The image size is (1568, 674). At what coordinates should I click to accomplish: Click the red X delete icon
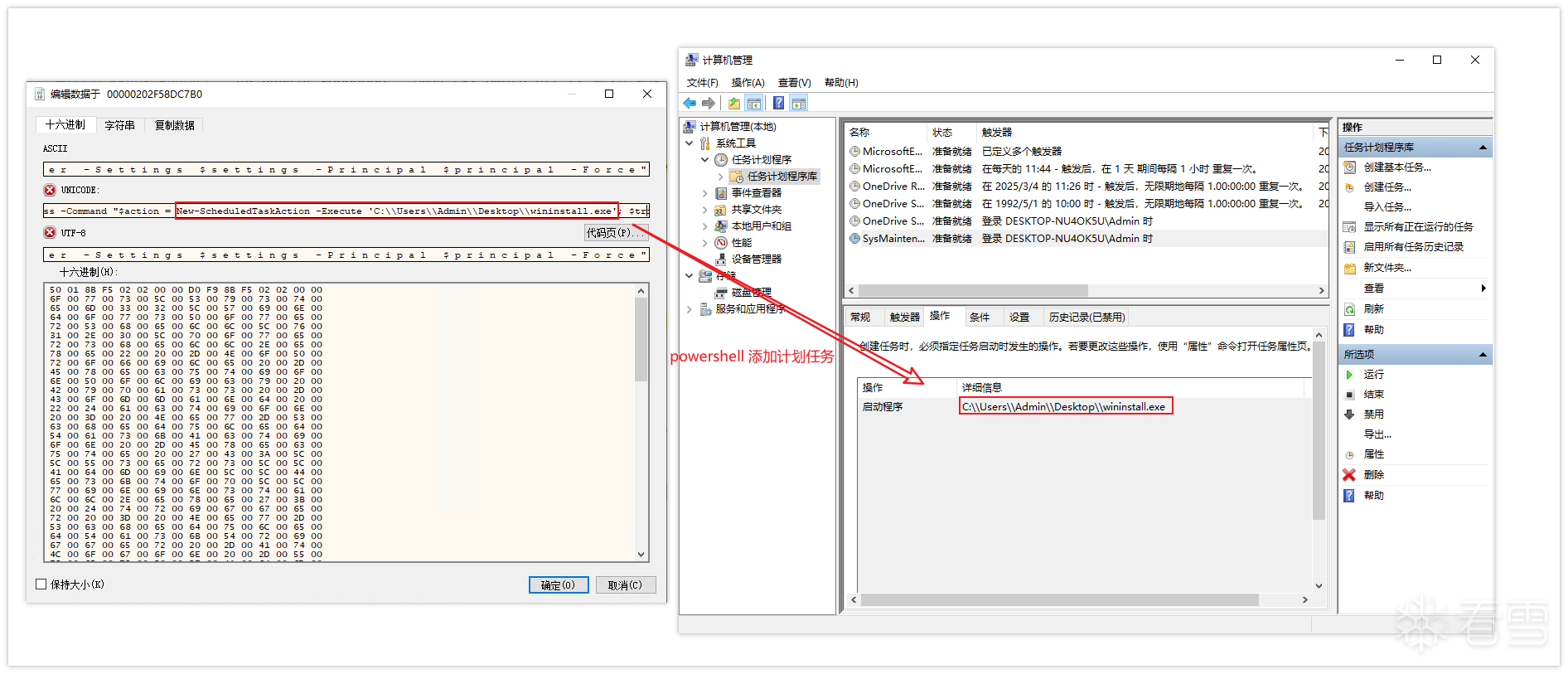coord(1349,475)
